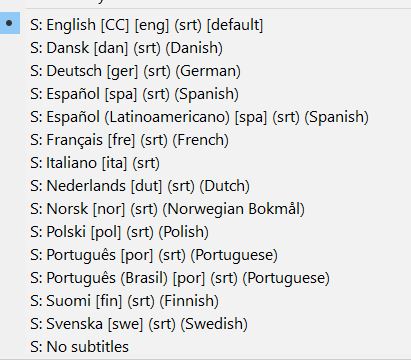Switch subtitles to Deutsch (German)
The width and height of the screenshot is (411, 360).
point(205,71)
